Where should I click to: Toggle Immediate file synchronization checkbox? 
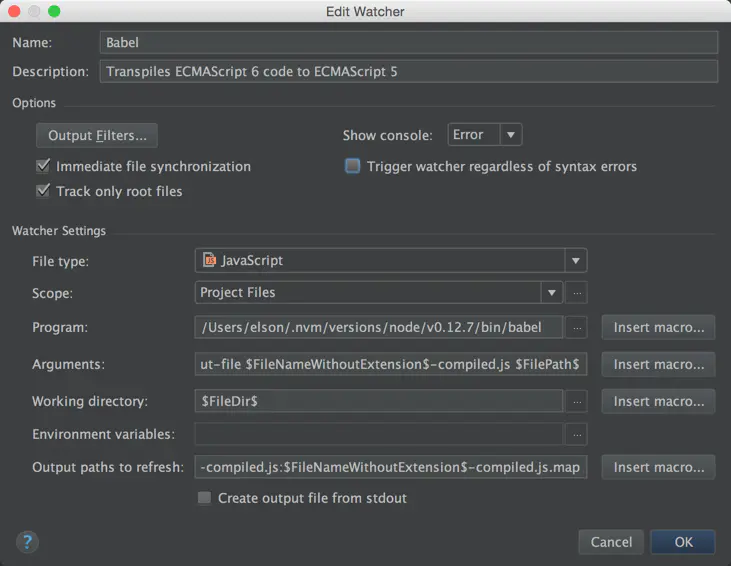tap(43, 166)
